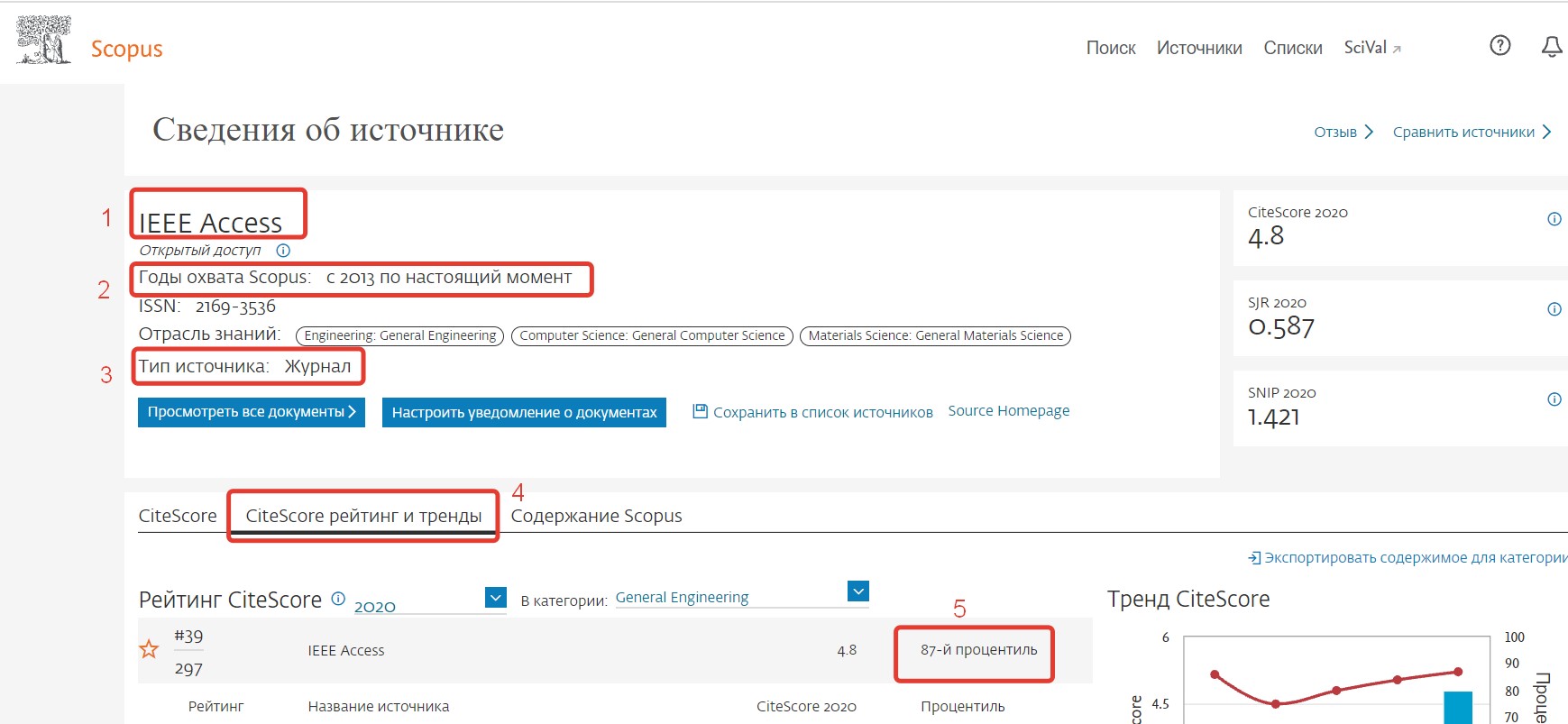This screenshot has height=724, width=1568.
Task: Click the Сведения об источнике page heading
Action: click(328, 130)
